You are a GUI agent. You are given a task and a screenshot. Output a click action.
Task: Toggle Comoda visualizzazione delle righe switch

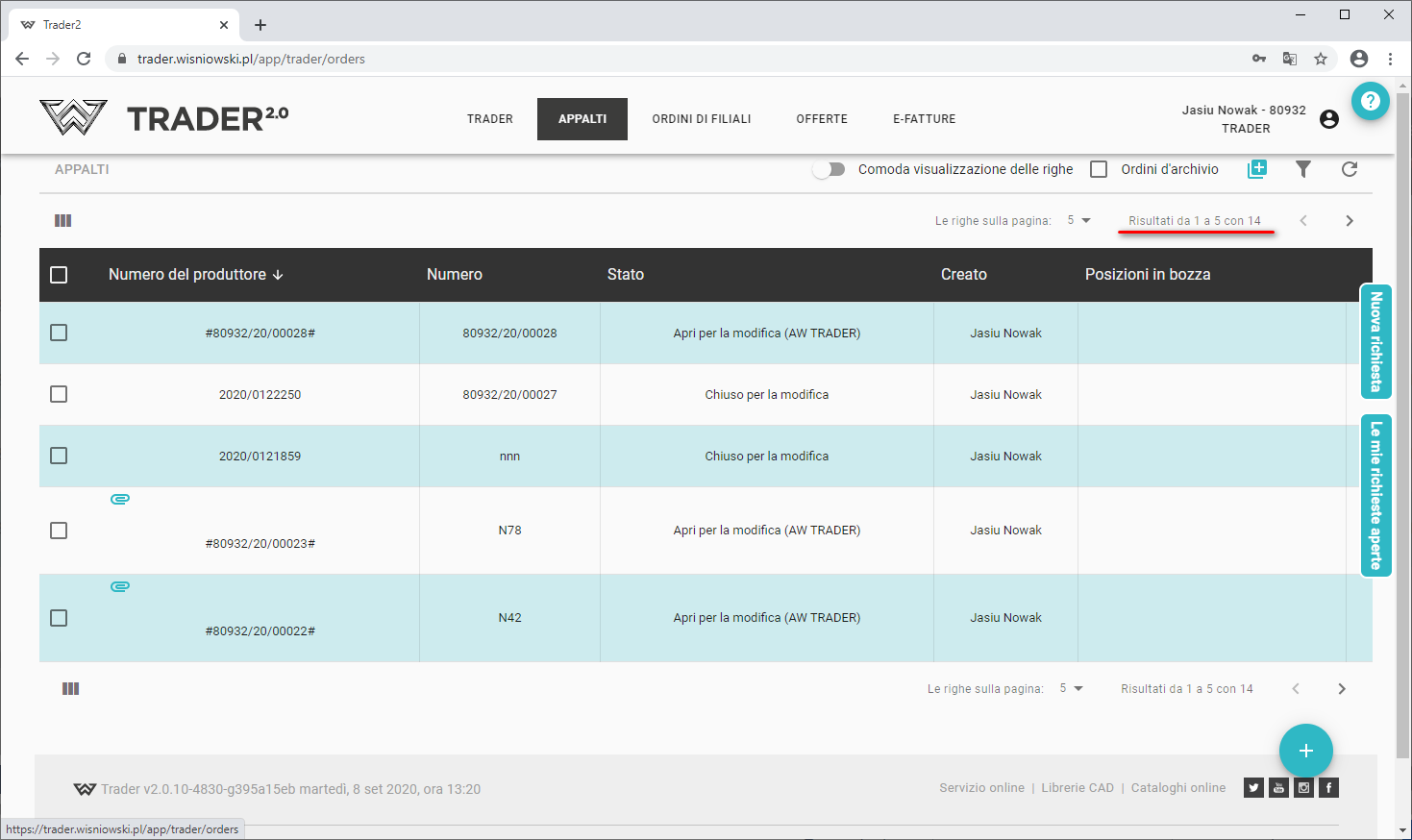click(x=829, y=169)
